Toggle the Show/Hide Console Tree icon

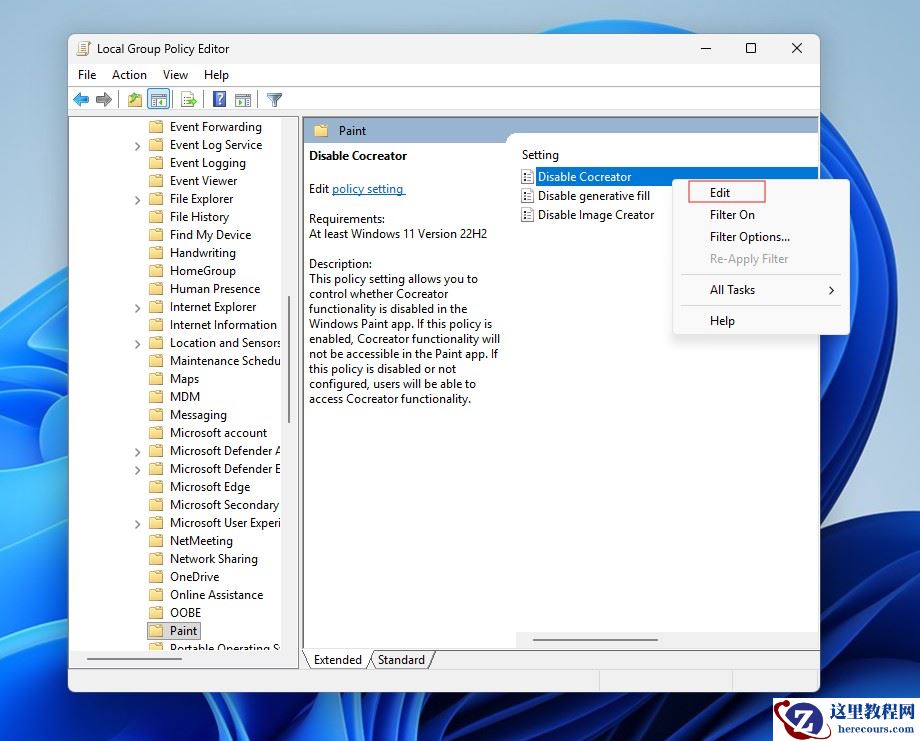(x=158, y=99)
